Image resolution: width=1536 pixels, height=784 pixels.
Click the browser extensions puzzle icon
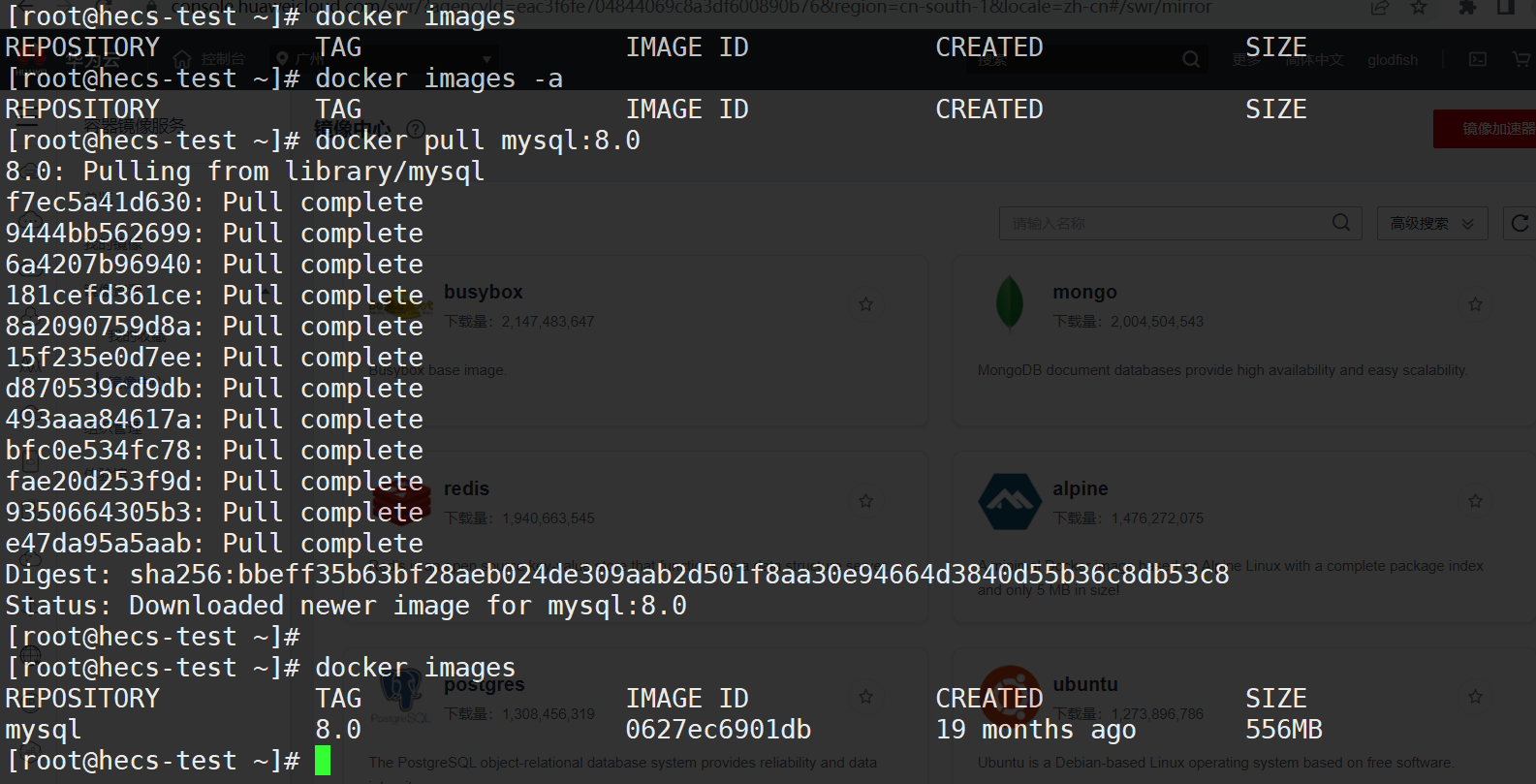1467,8
